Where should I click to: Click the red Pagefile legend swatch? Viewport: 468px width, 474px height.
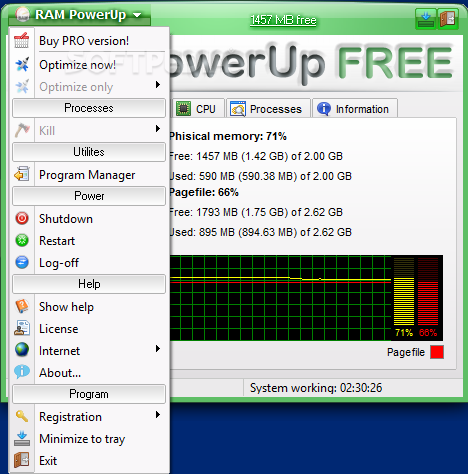[437, 352]
